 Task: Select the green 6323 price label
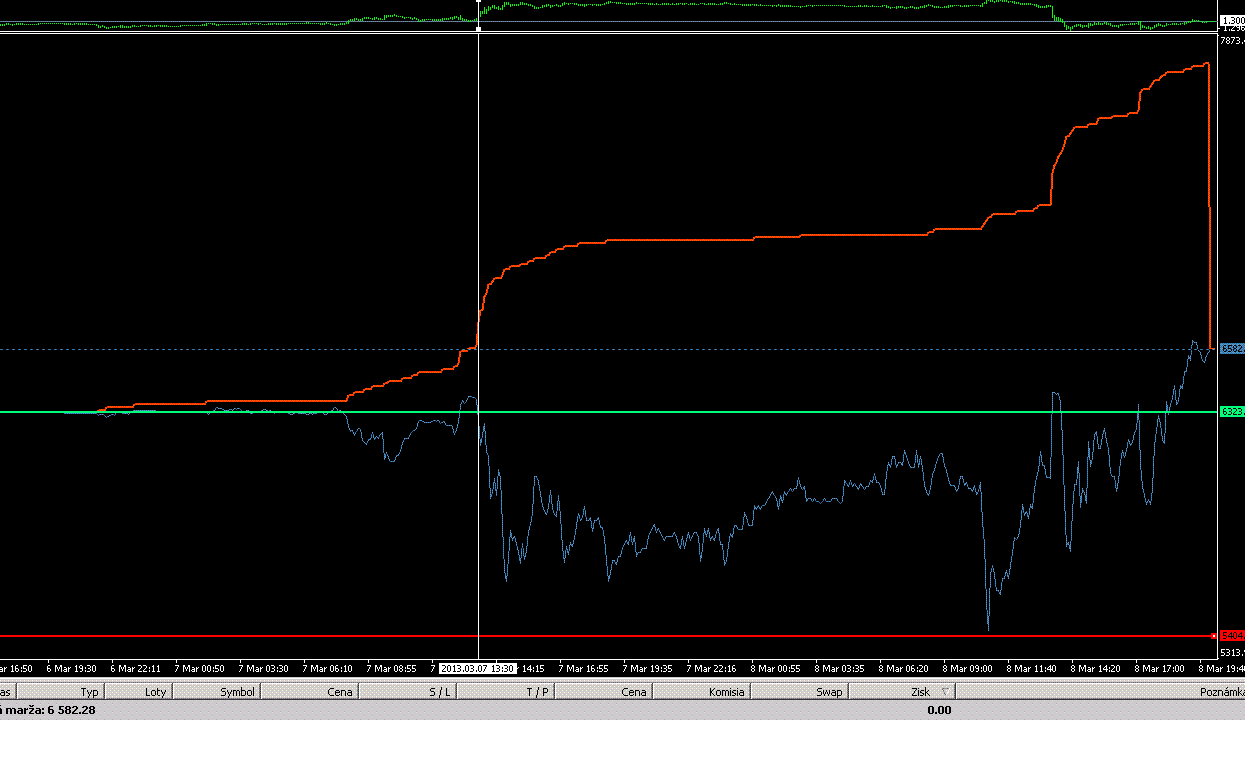point(1231,412)
